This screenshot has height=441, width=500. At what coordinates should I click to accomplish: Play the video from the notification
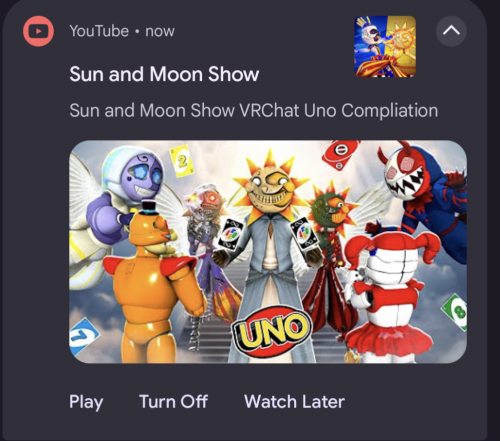[86, 402]
